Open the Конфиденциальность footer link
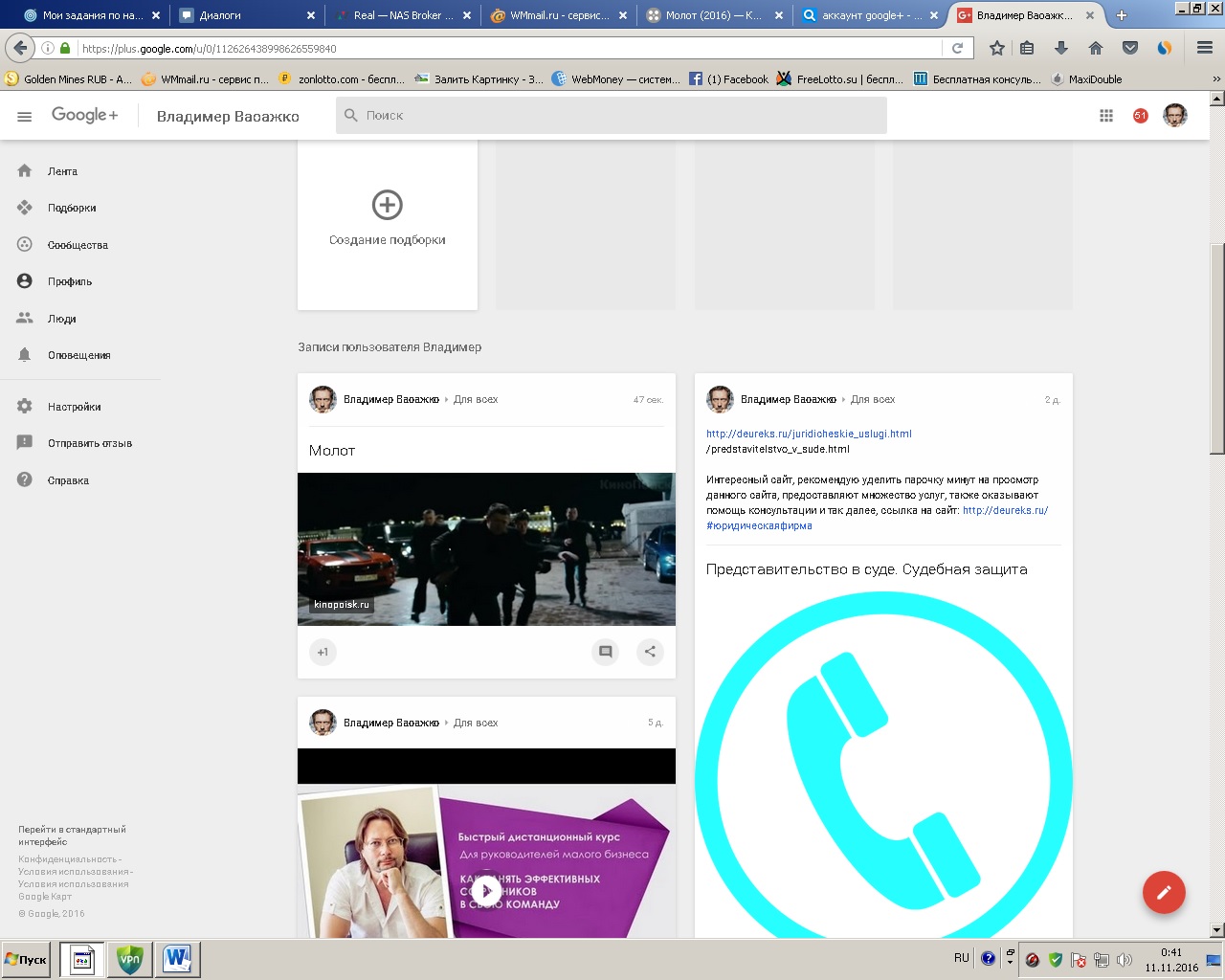 68,859
